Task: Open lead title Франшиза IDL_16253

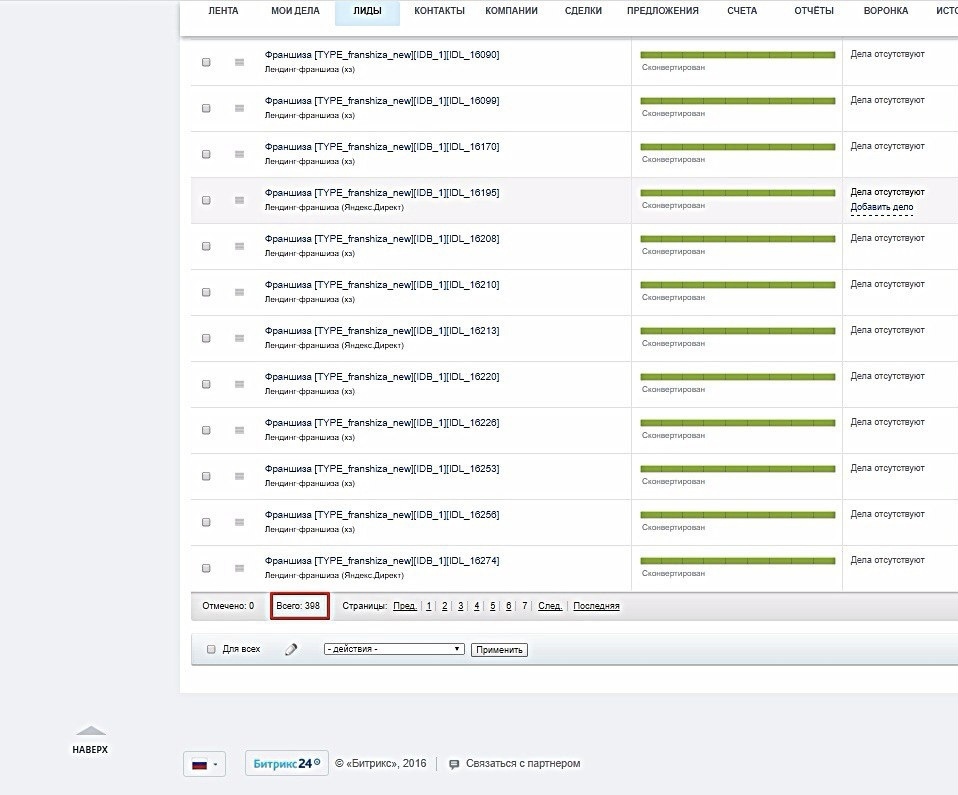Action: pyautogui.click(x=382, y=469)
